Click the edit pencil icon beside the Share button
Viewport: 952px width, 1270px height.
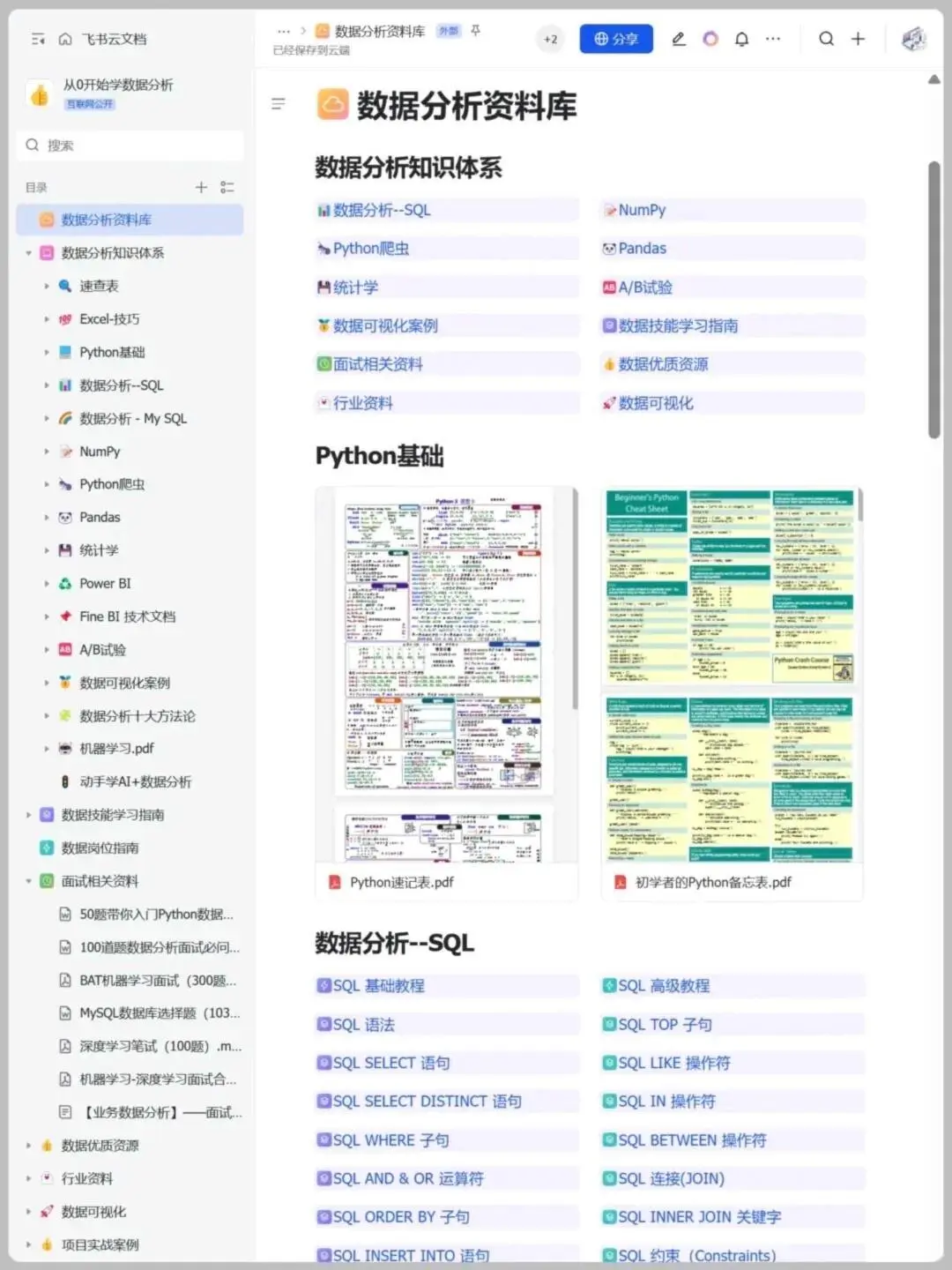tap(678, 39)
